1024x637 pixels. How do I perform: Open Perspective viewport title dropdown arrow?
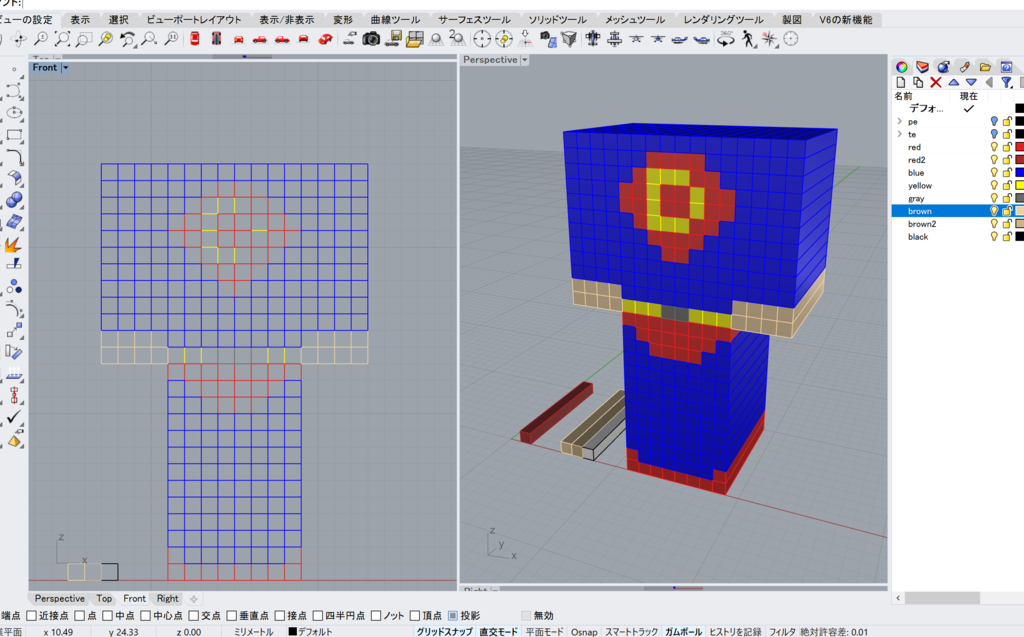[524, 60]
